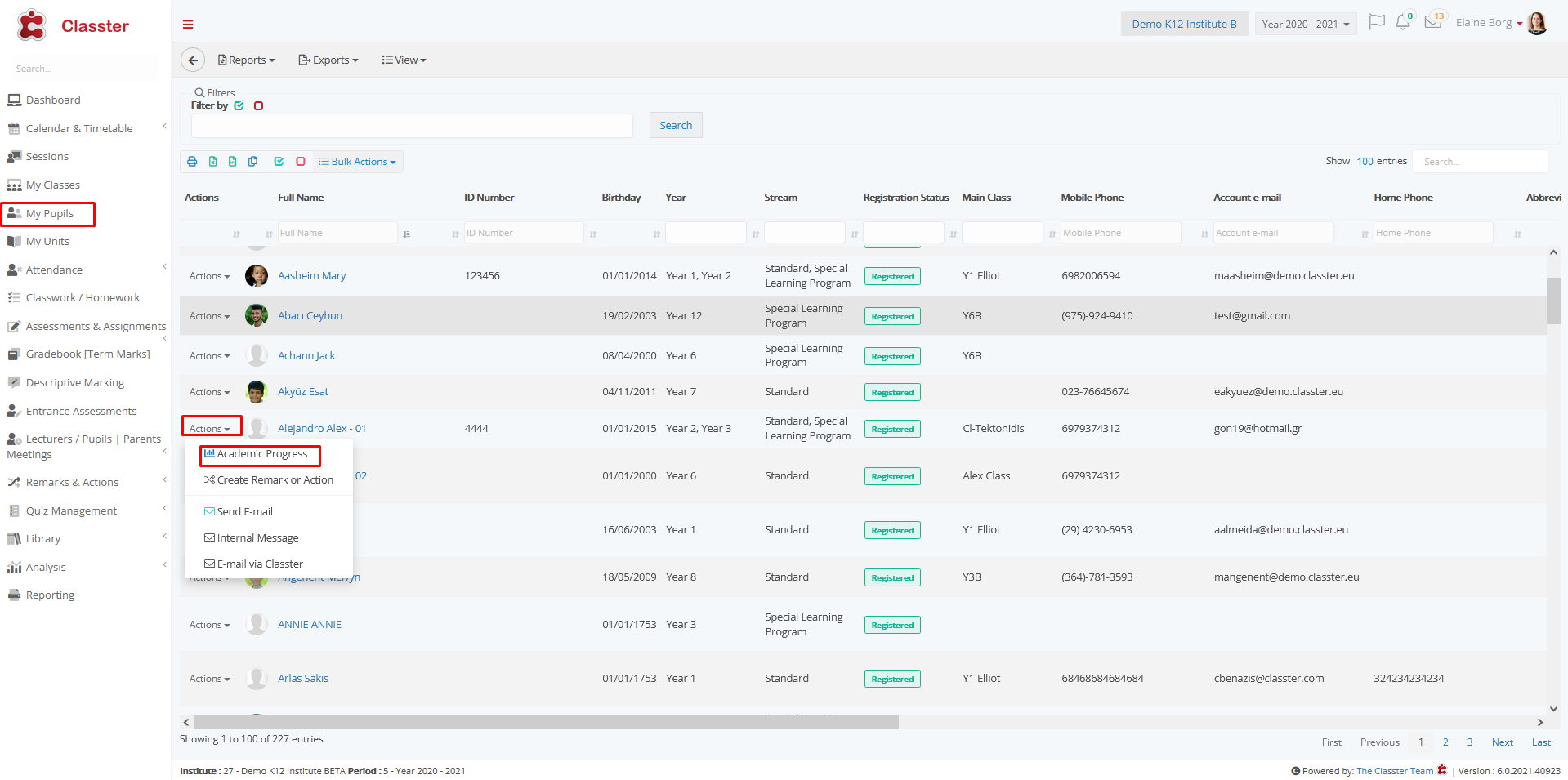Select all filters with green check

tap(239, 106)
